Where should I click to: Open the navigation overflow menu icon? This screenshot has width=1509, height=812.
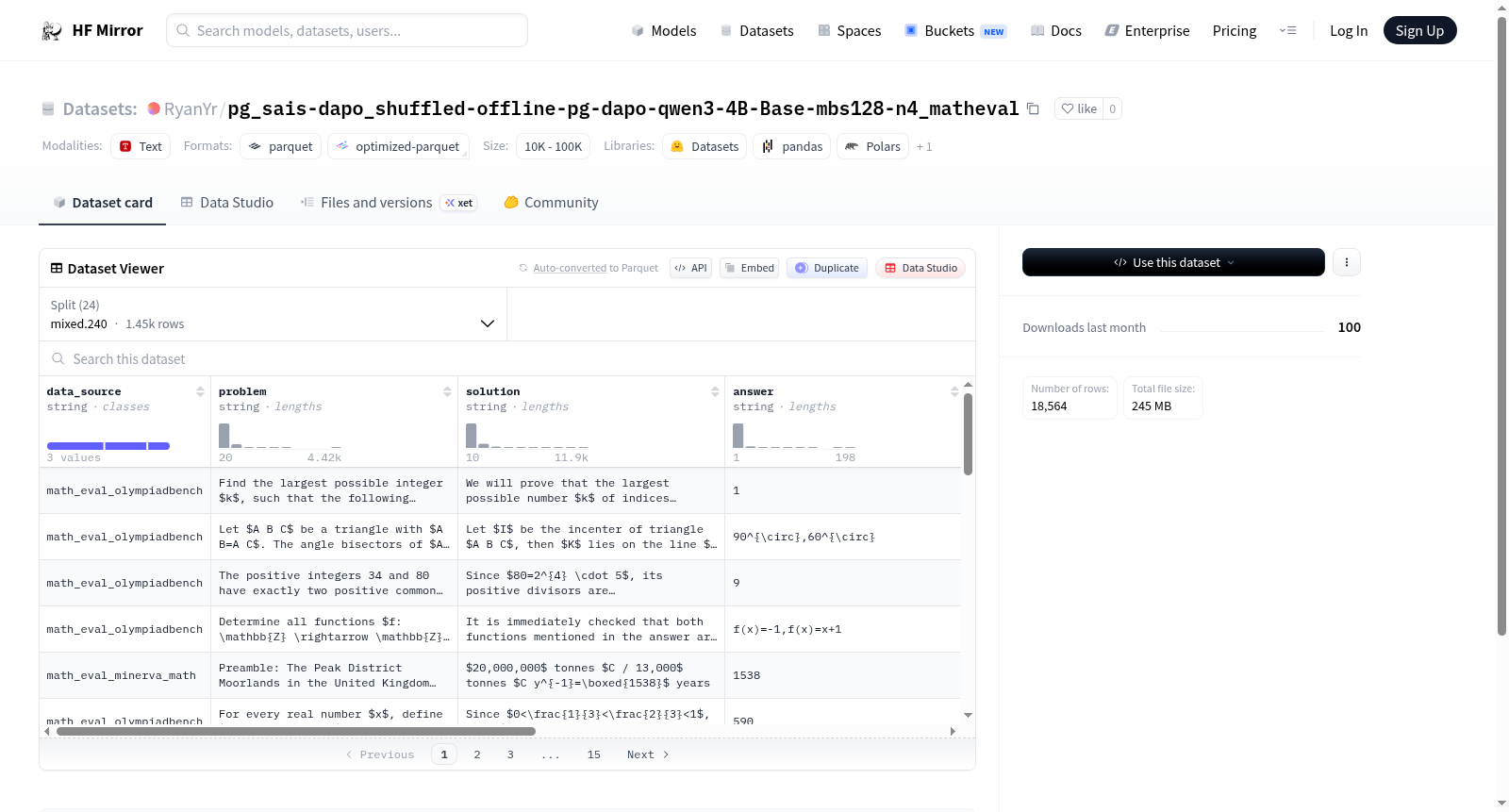click(1287, 30)
